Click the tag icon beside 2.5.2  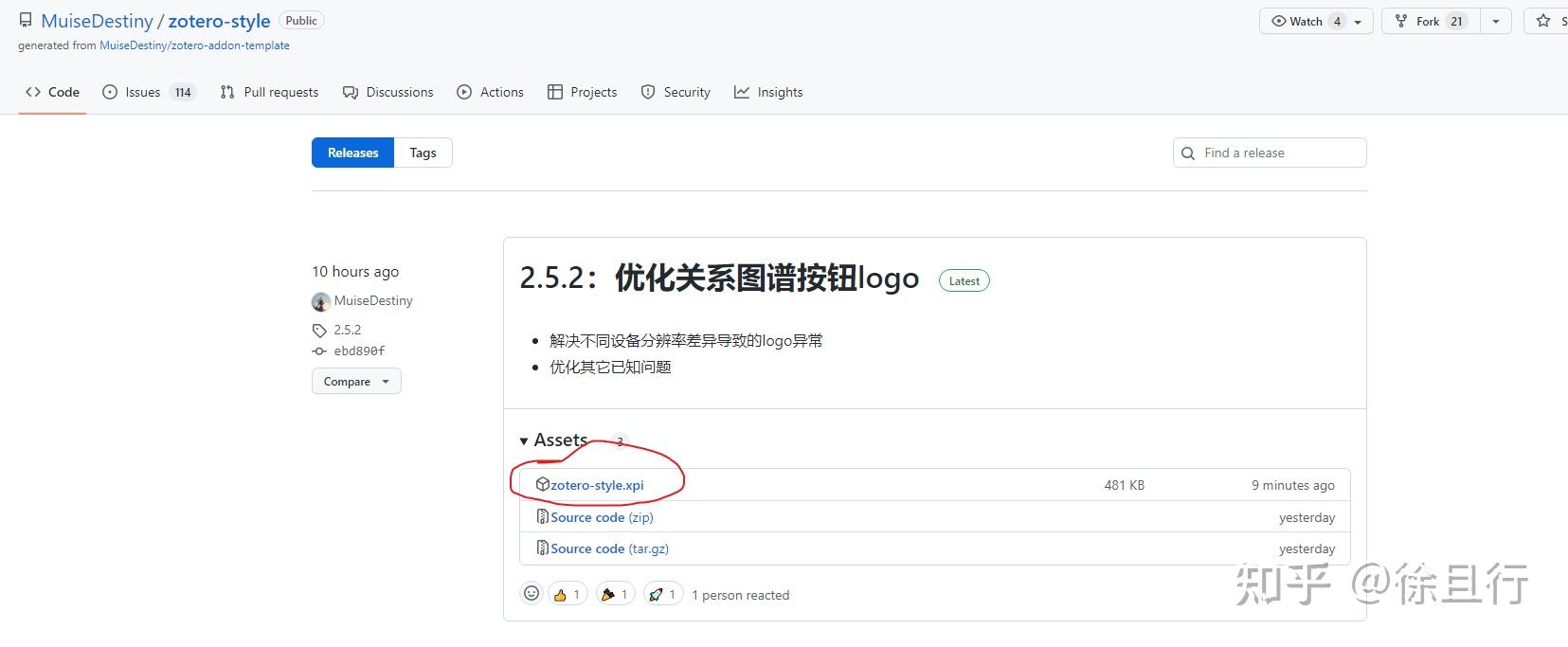pos(319,331)
